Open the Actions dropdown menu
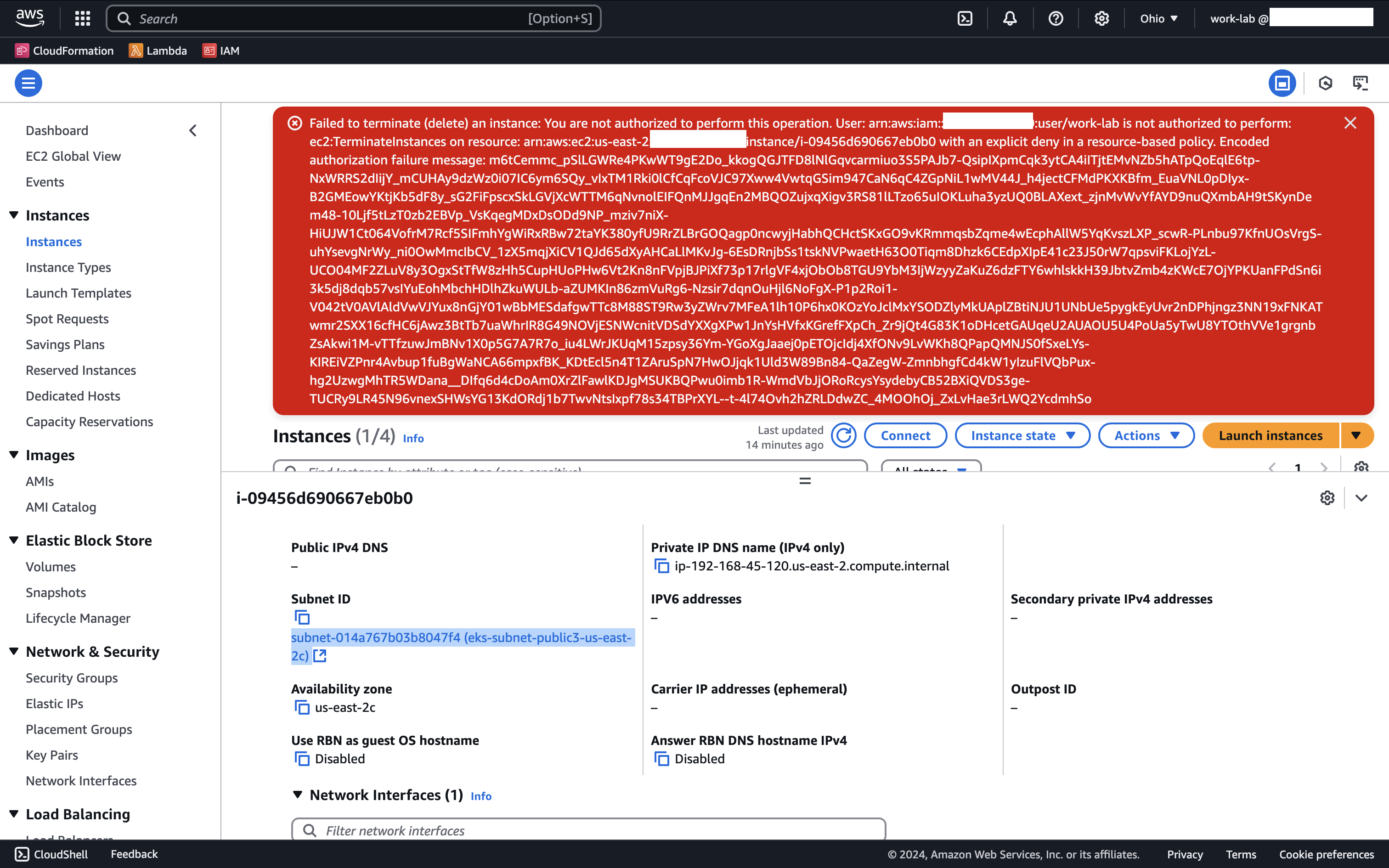Viewport: 1389px width, 868px height. (x=1146, y=436)
